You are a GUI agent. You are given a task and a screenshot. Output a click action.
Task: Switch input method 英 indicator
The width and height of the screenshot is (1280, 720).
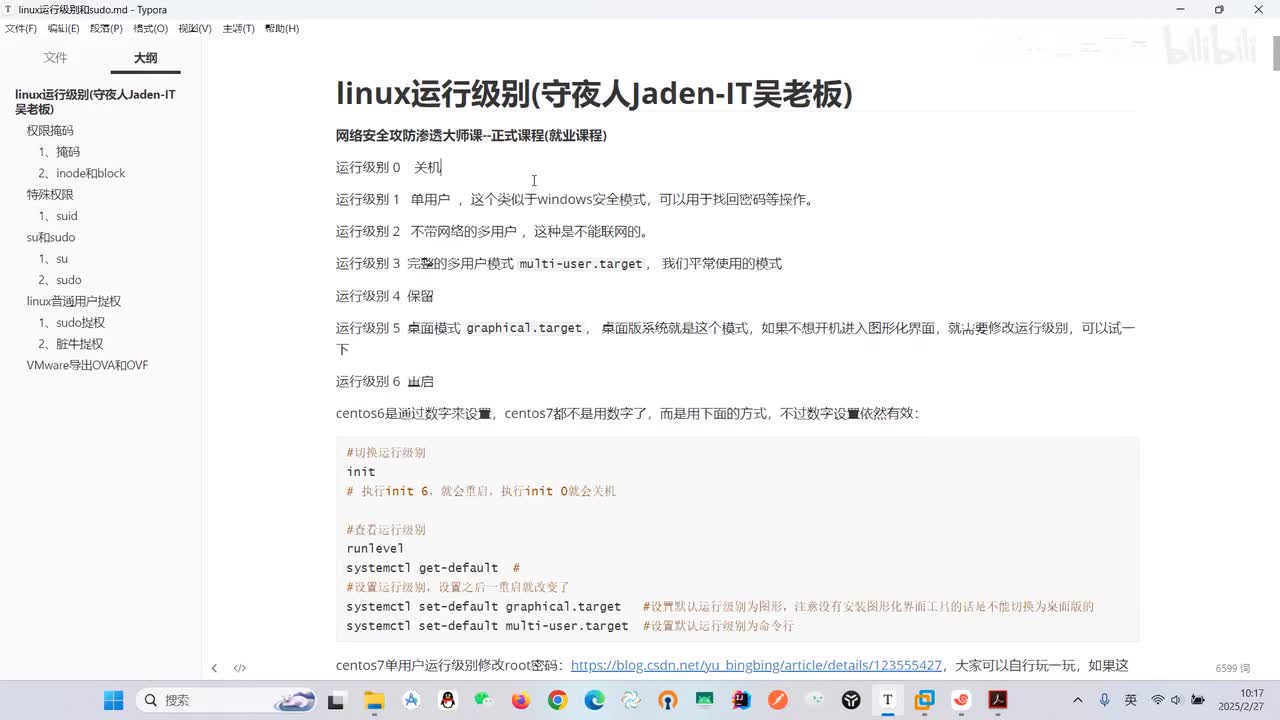point(1131,700)
